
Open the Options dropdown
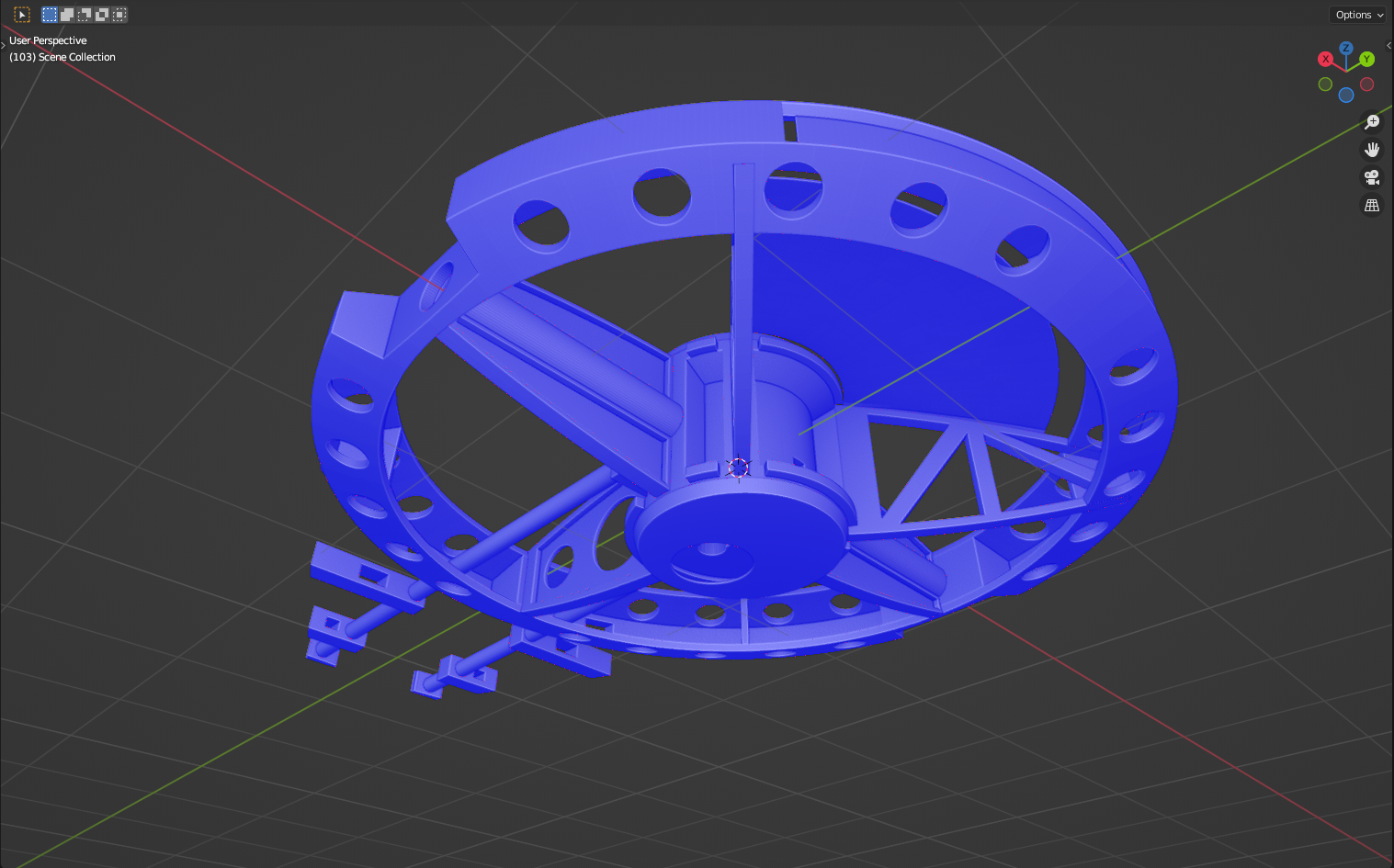click(1359, 15)
